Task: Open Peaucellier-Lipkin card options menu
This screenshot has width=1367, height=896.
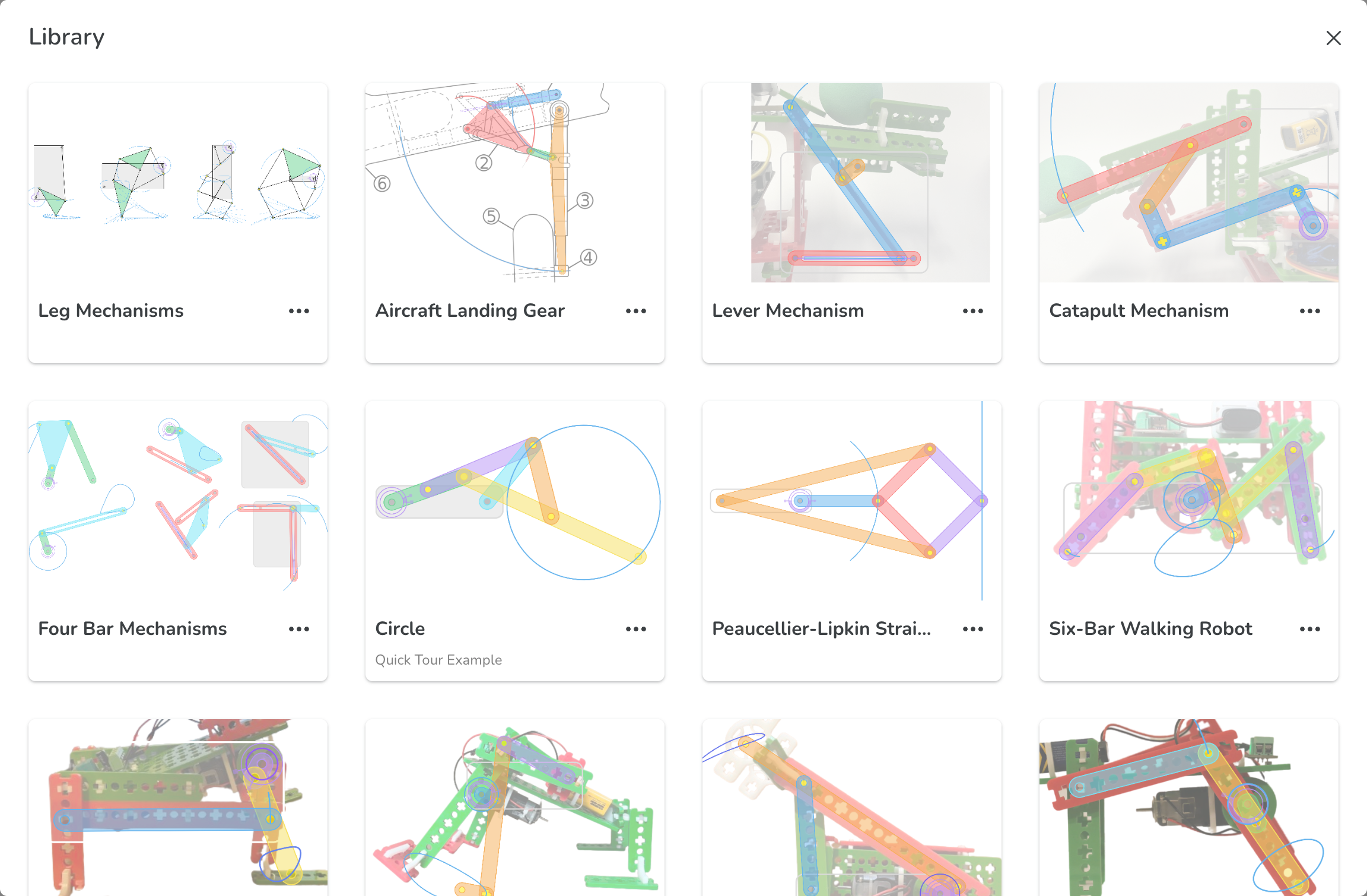Action: pos(972,629)
